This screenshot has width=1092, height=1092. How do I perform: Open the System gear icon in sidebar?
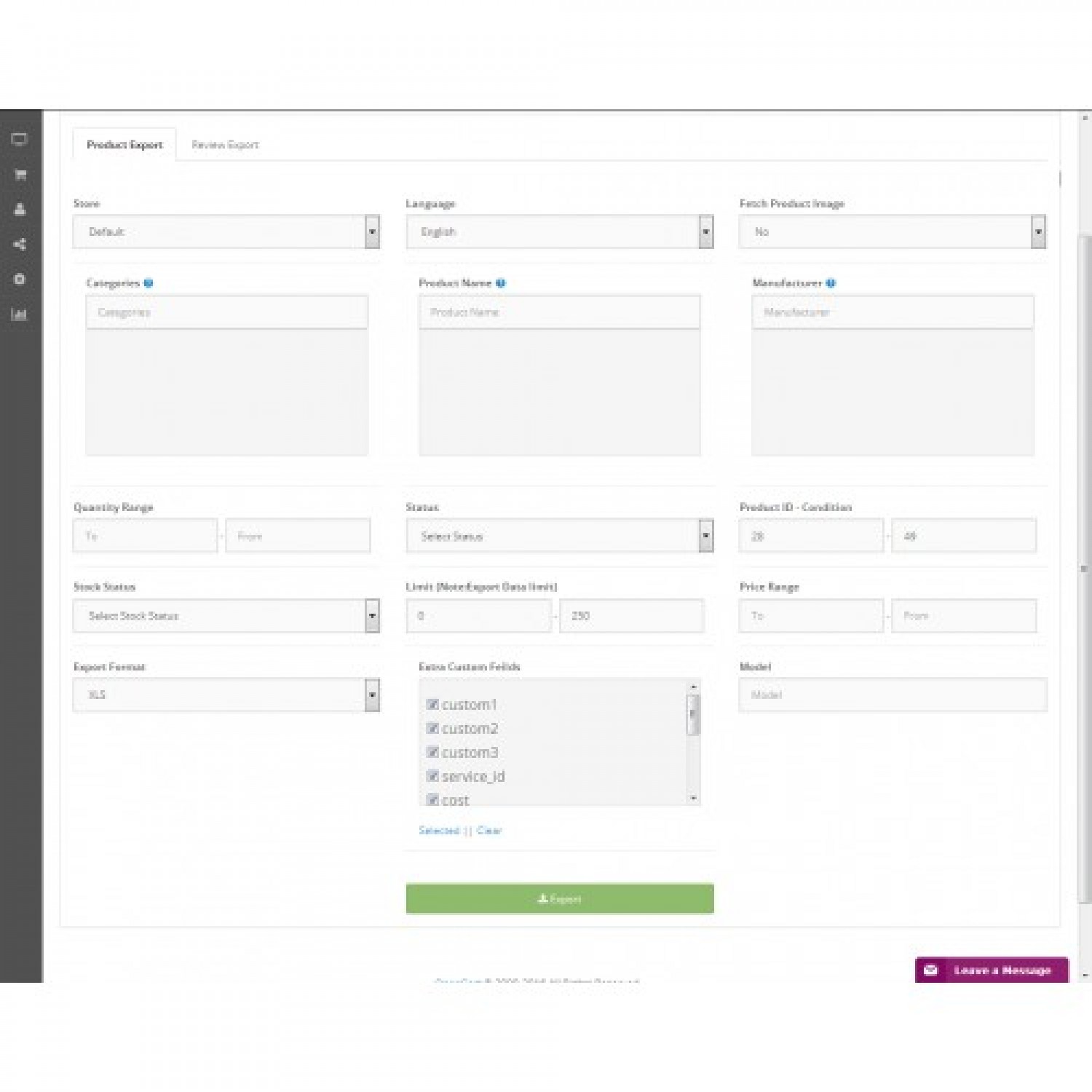pos(20,280)
